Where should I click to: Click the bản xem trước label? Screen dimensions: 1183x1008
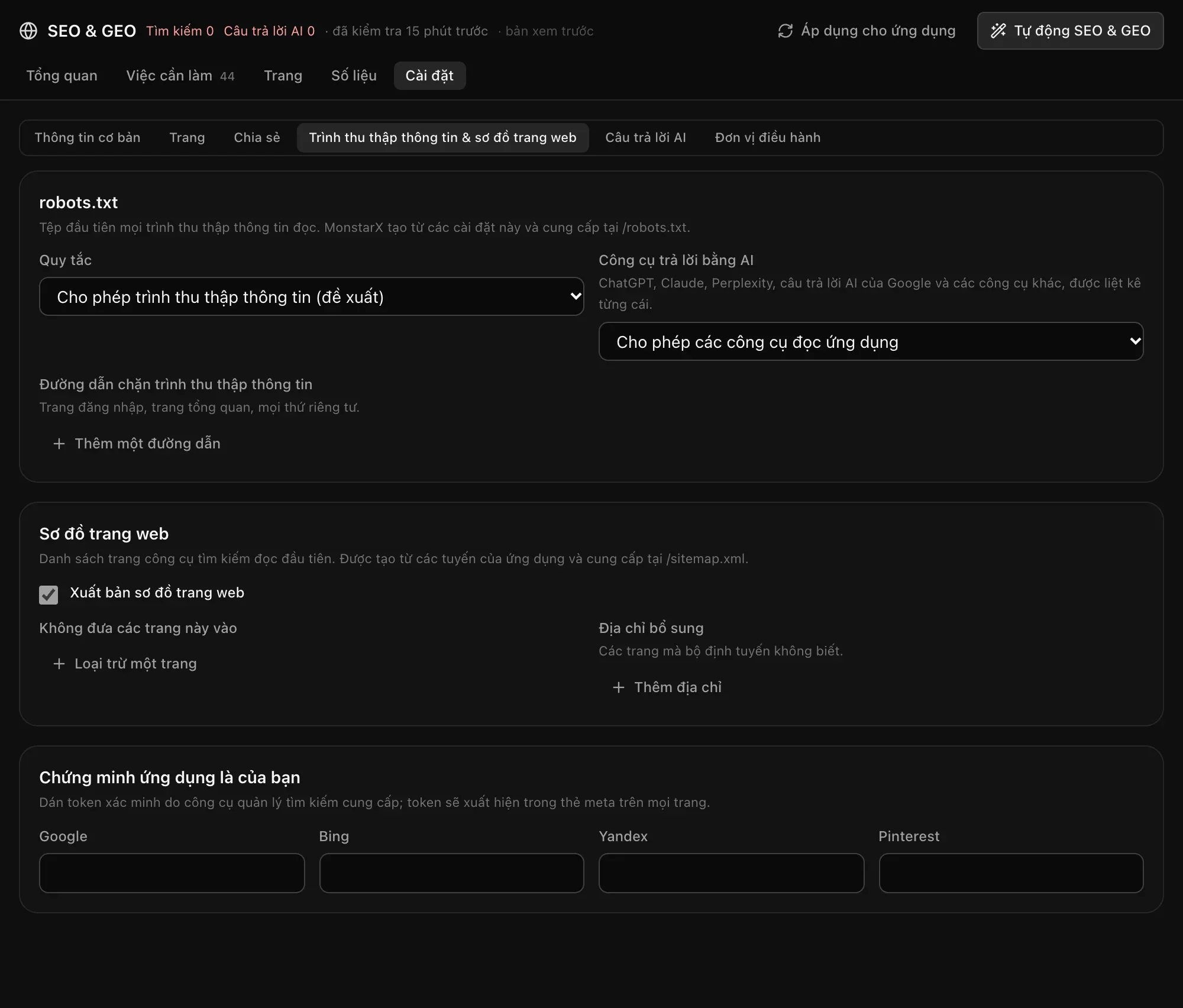pyautogui.click(x=549, y=31)
